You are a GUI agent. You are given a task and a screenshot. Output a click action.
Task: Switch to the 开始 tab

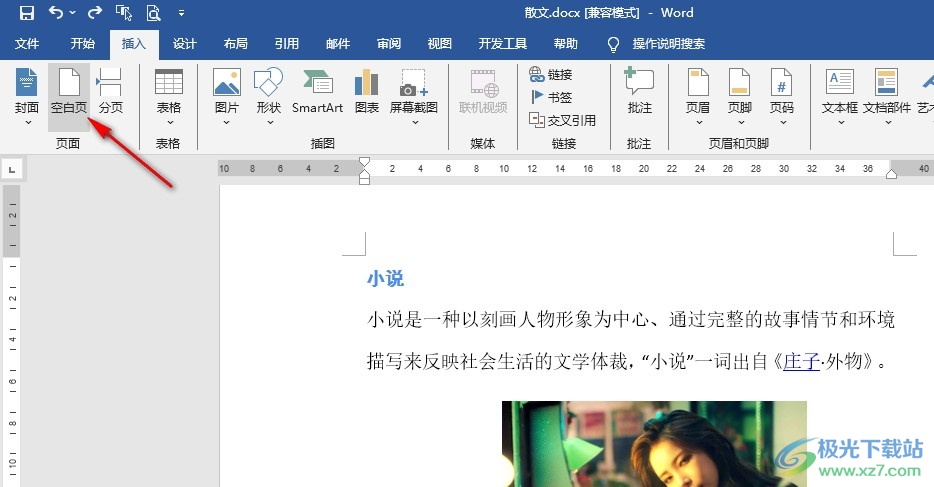coord(82,43)
